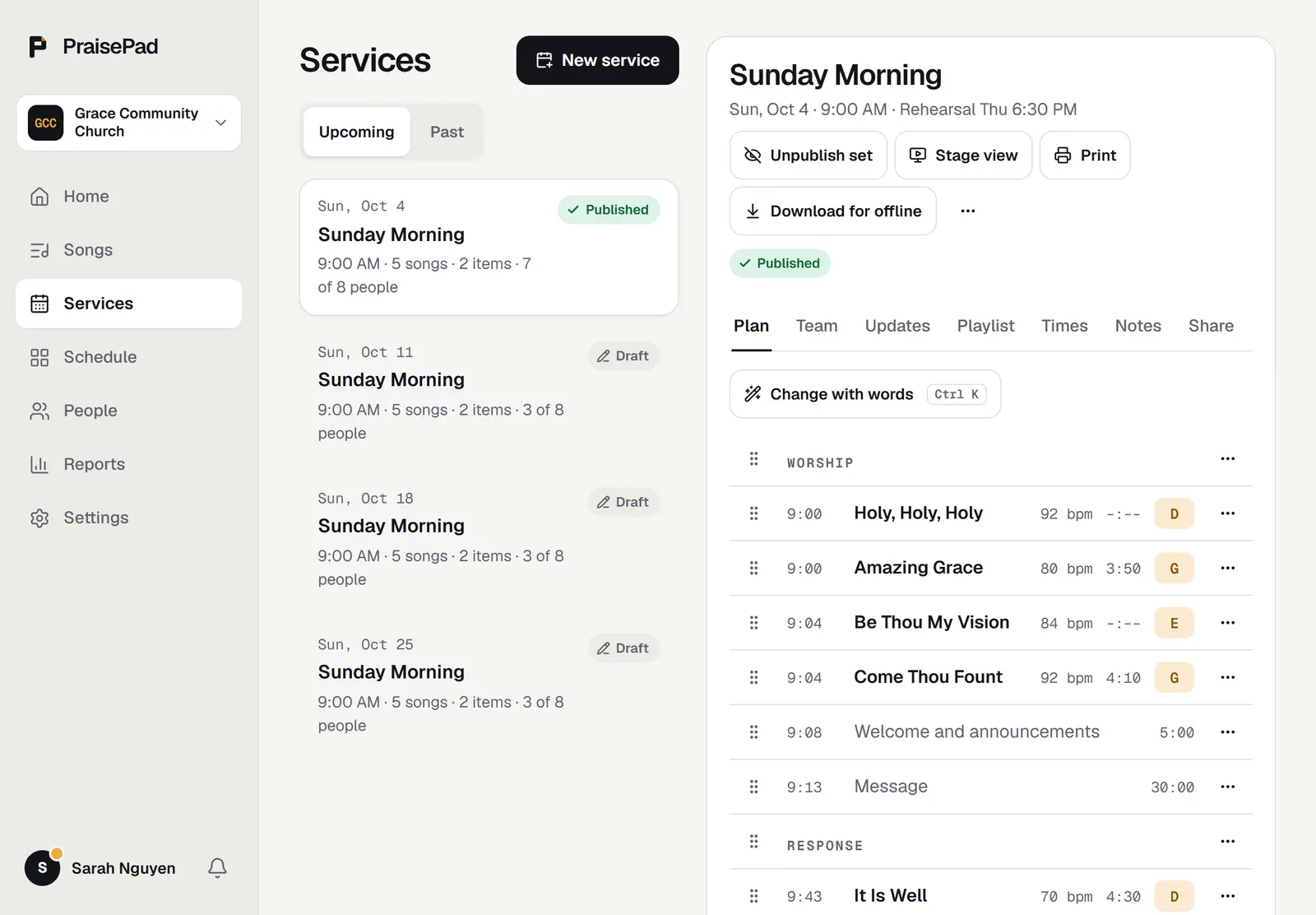
Task: Click the drag handle for WORSHIP section
Action: click(x=753, y=459)
